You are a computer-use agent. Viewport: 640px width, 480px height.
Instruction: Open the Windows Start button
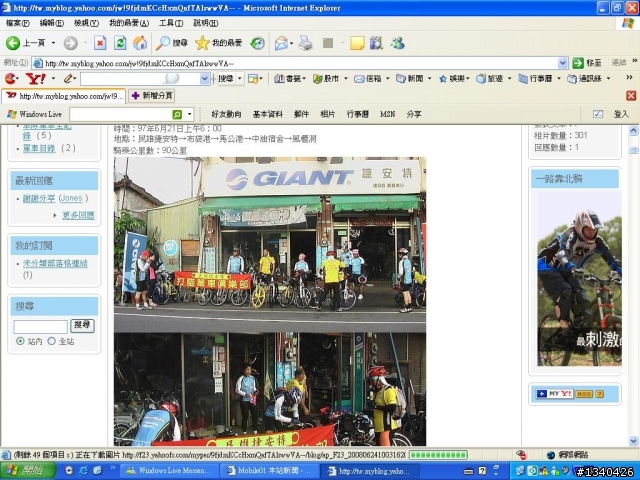[x=28, y=471]
